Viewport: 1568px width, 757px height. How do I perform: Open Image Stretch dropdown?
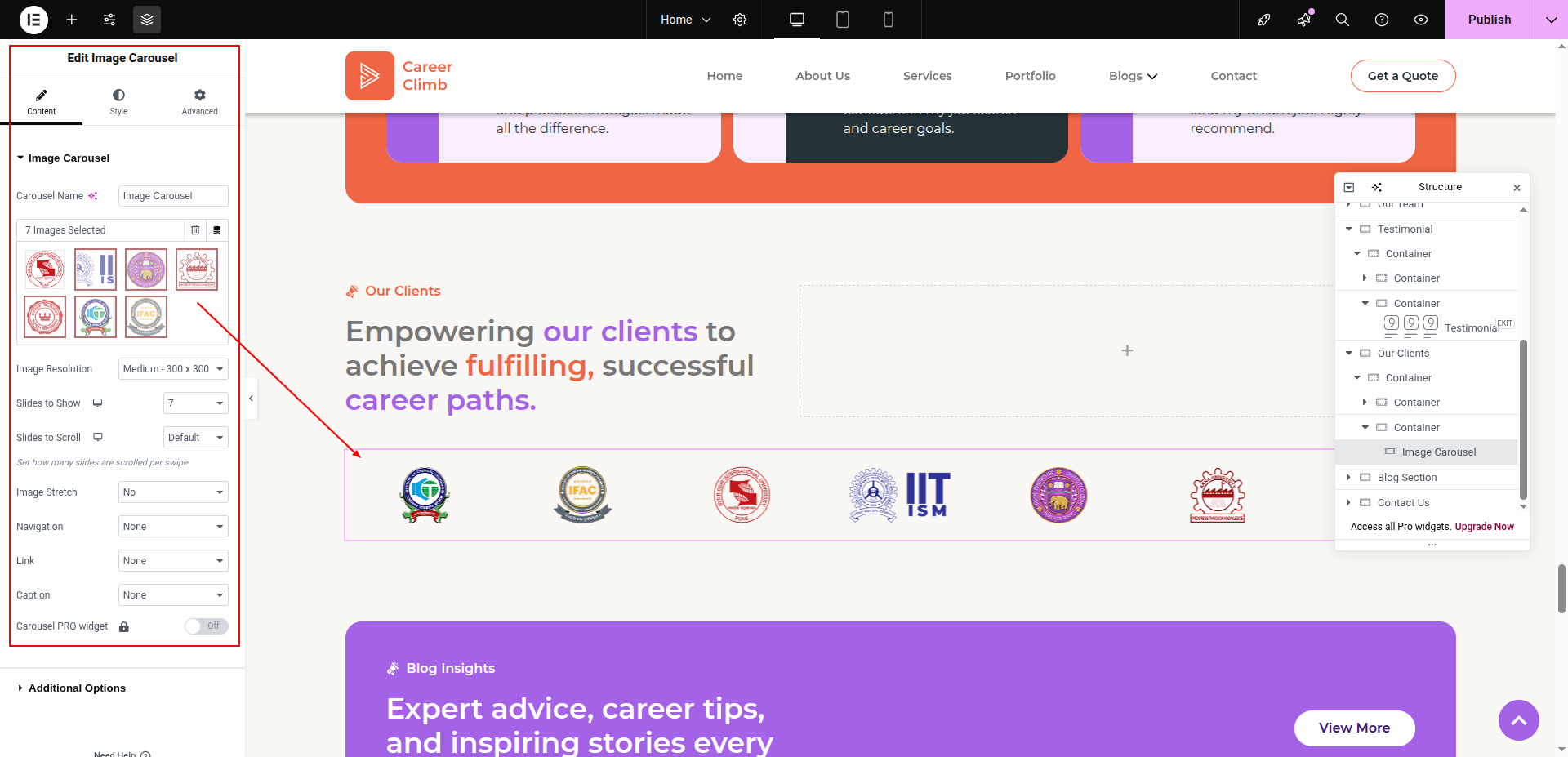click(x=173, y=492)
